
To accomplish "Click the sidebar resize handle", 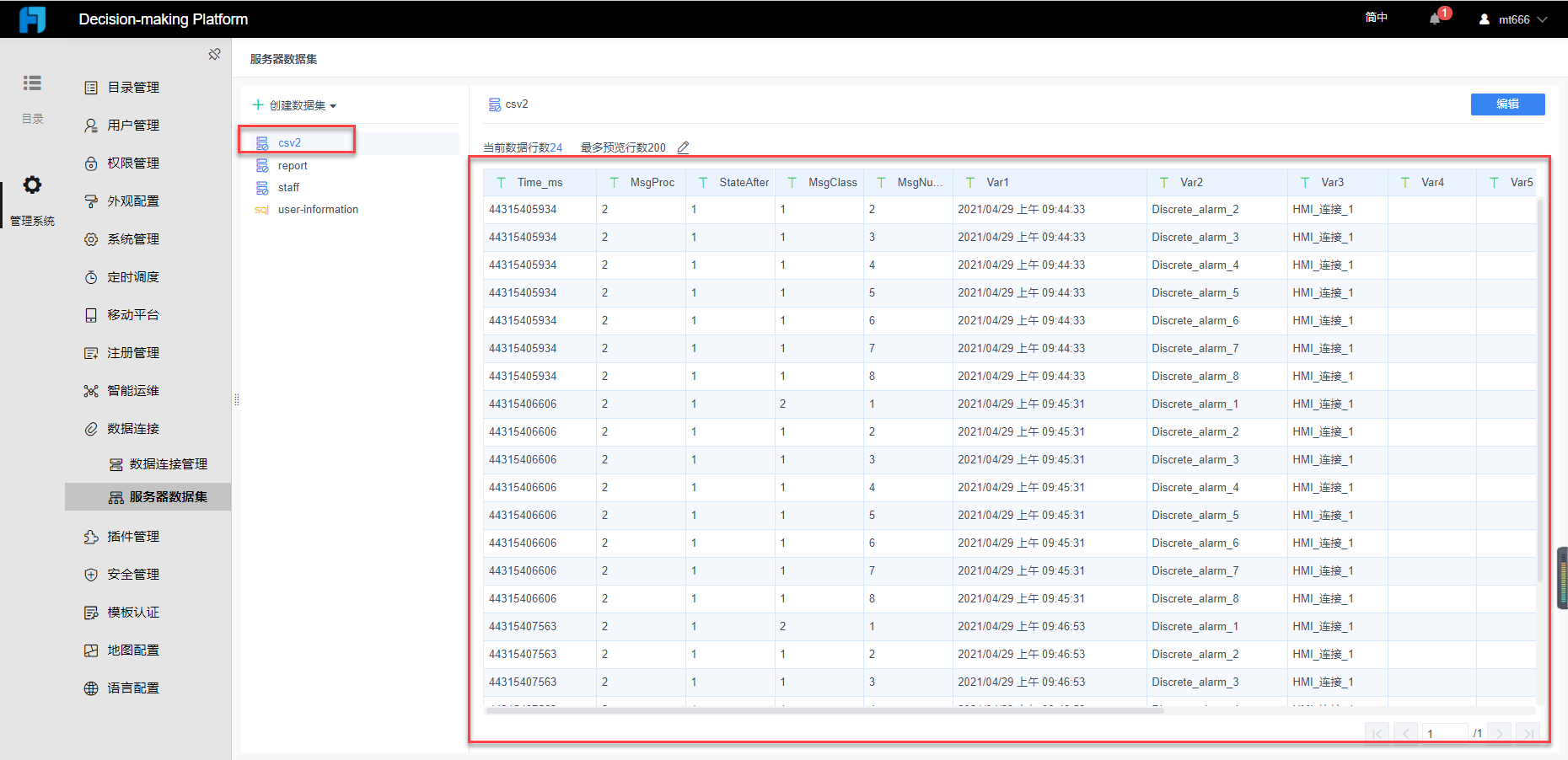I will tap(237, 399).
